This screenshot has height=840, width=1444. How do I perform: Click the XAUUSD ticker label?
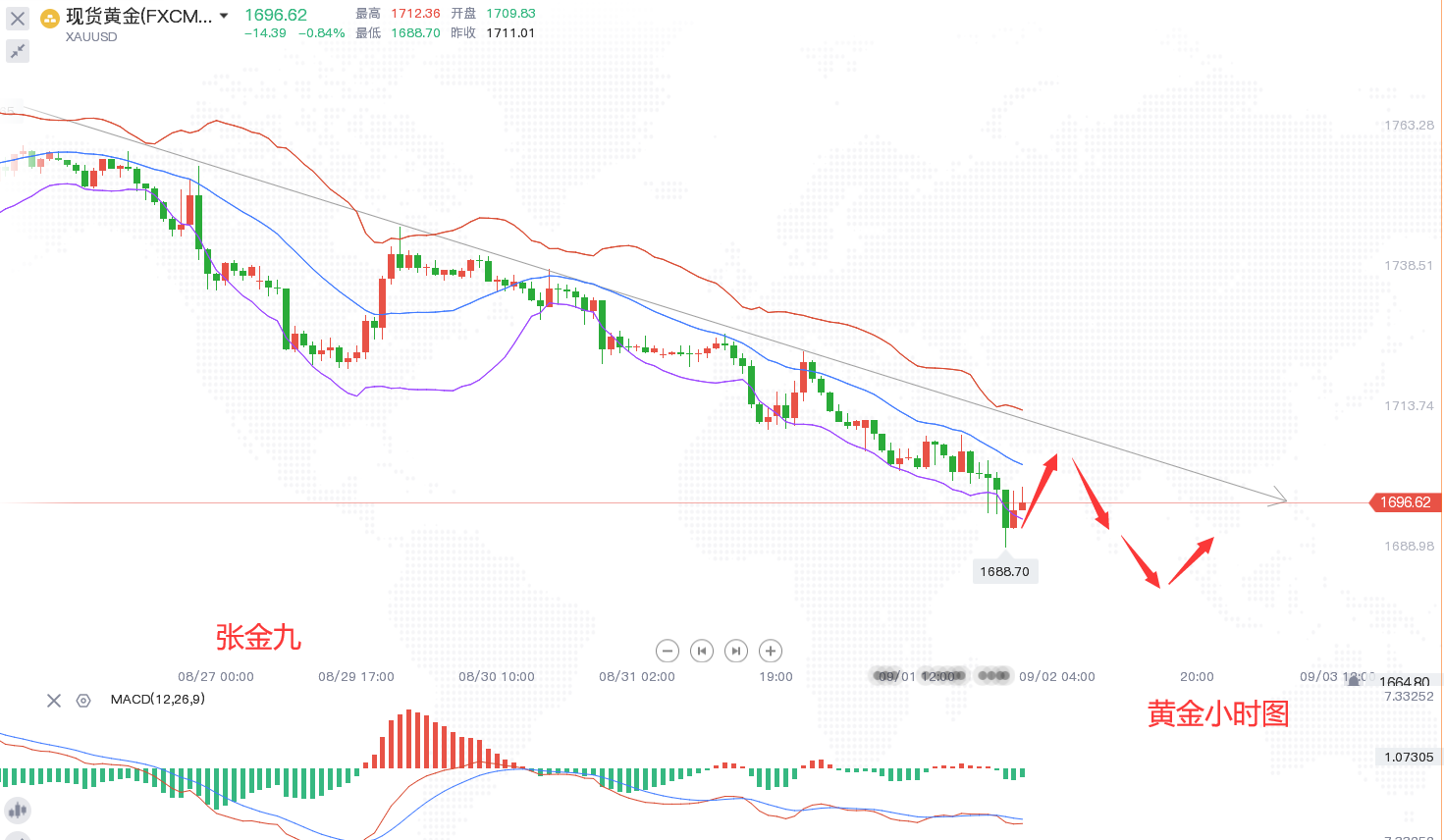(x=91, y=37)
